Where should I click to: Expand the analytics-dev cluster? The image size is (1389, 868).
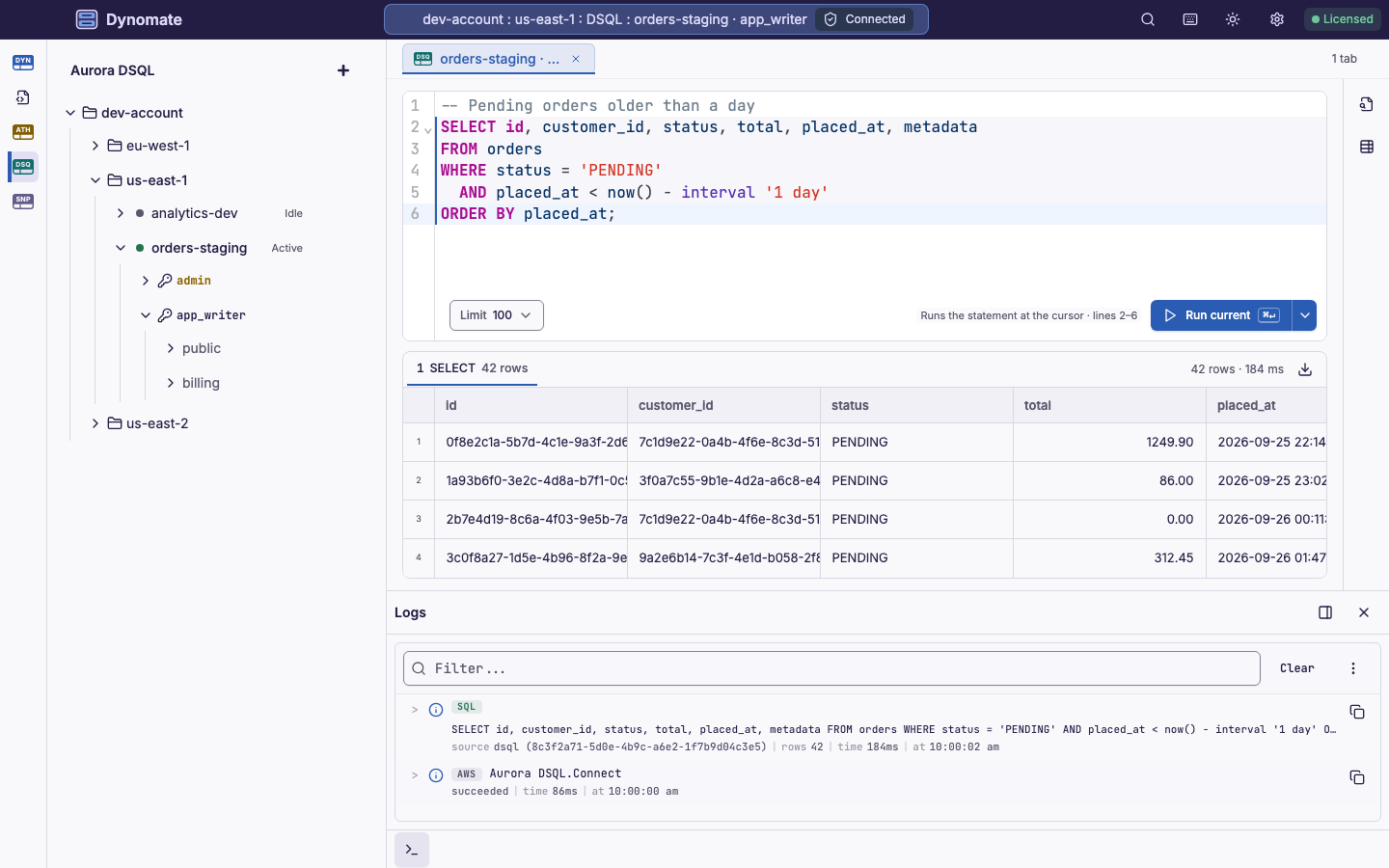pos(121,213)
